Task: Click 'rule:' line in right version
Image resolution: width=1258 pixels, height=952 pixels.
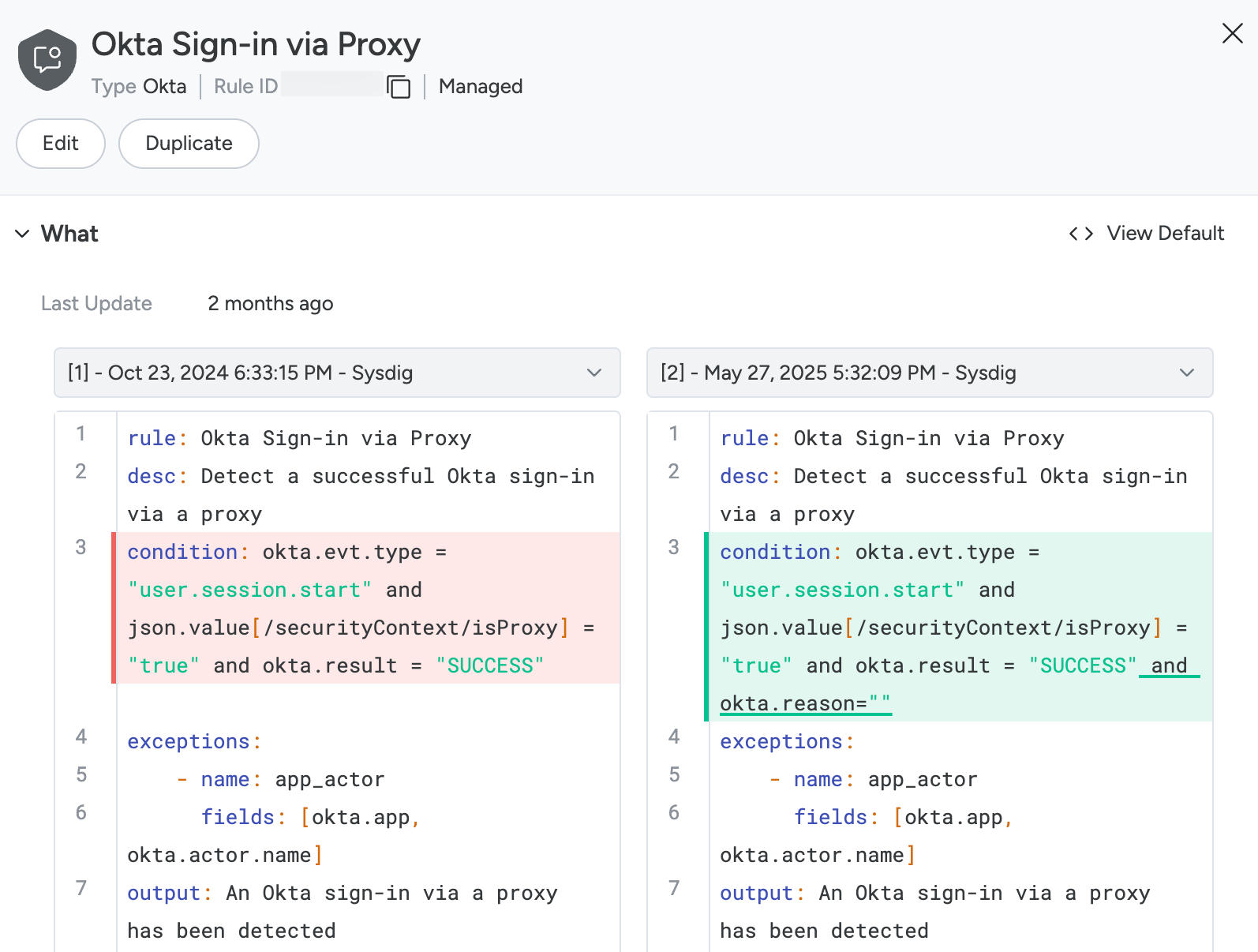Action: pos(893,438)
